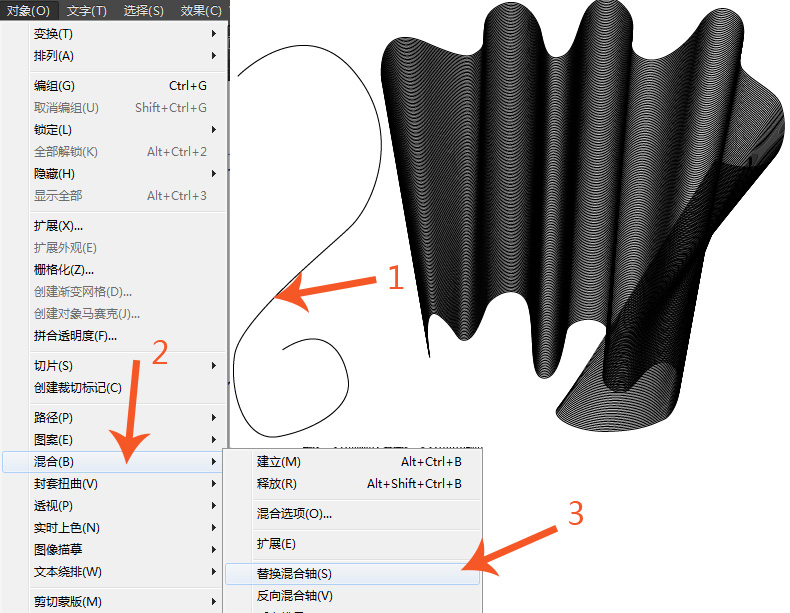Choose 拼合透明度(F)... from the menu
The height and width of the screenshot is (613, 790).
click(x=75, y=336)
